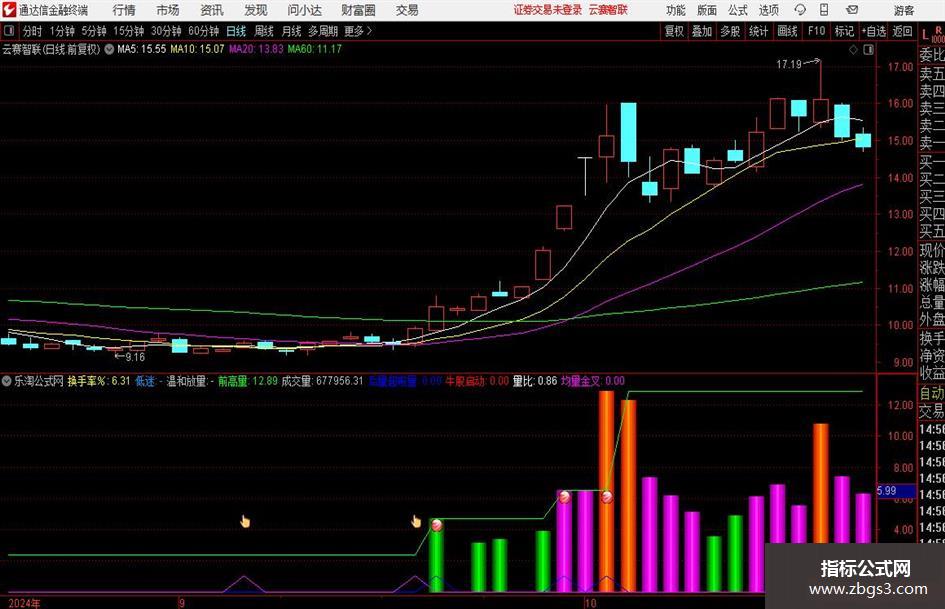
Task: Click the MA10: 15.07 indicator label
Action: click(197, 49)
